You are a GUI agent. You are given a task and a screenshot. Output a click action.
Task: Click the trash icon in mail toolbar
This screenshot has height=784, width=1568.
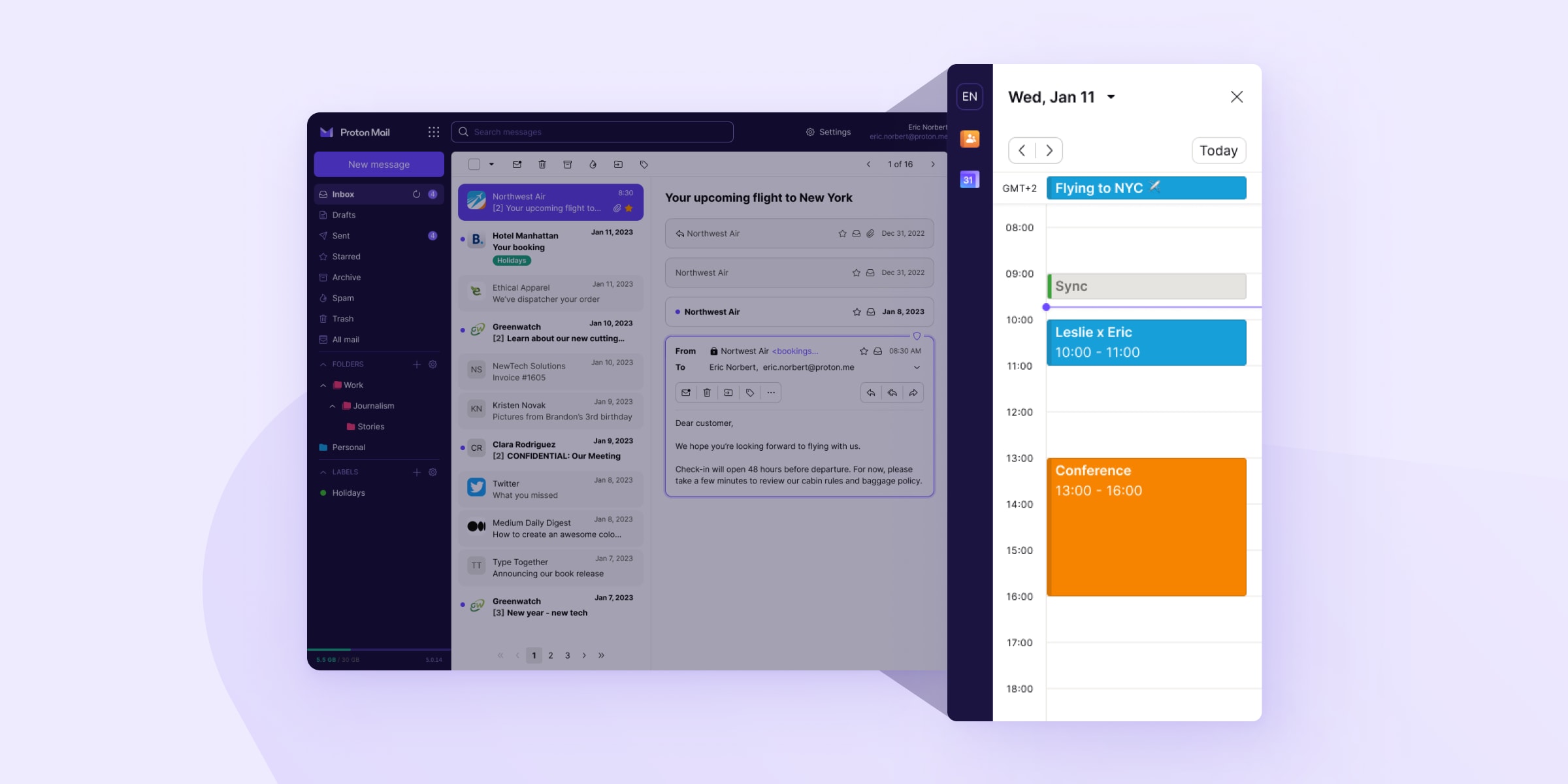coord(542,165)
